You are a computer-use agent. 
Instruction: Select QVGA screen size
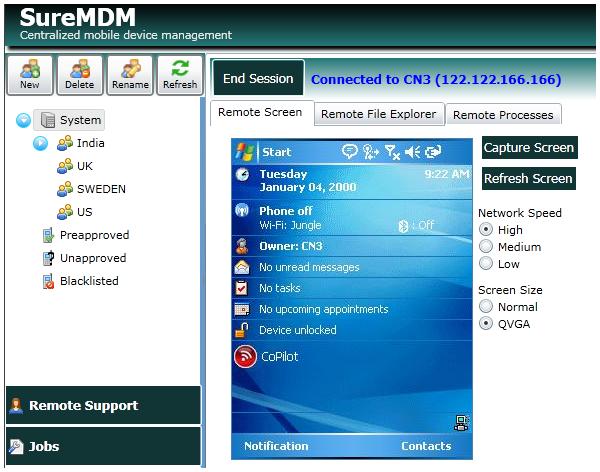point(486,323)
